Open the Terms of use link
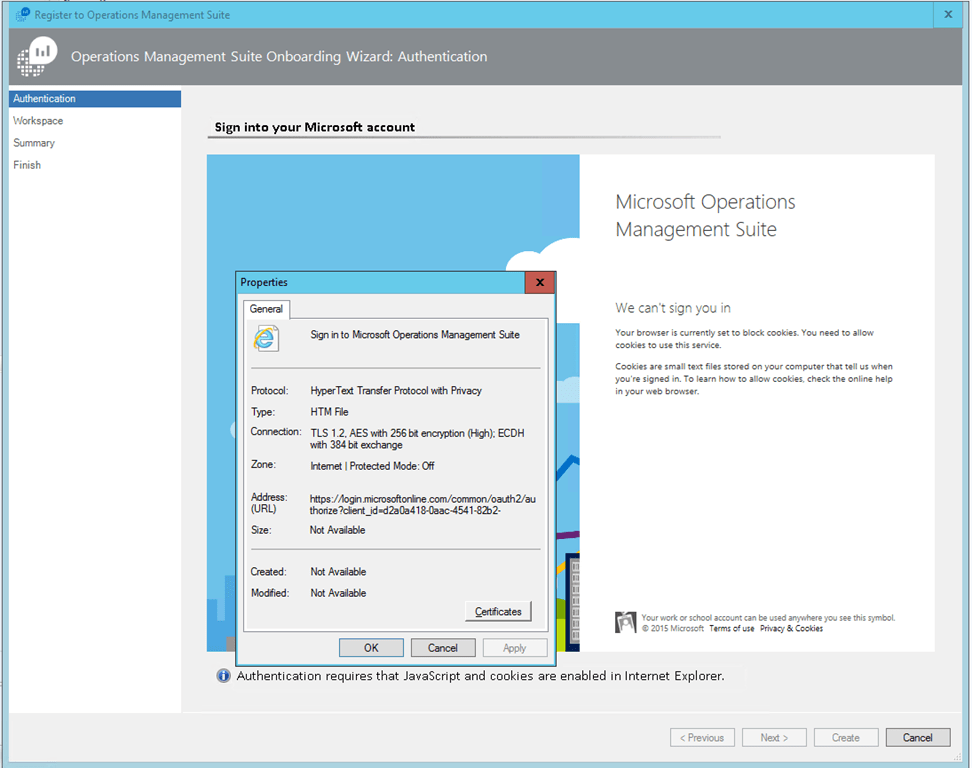This screenshot has height=768, width=972. tap(731, 629)
